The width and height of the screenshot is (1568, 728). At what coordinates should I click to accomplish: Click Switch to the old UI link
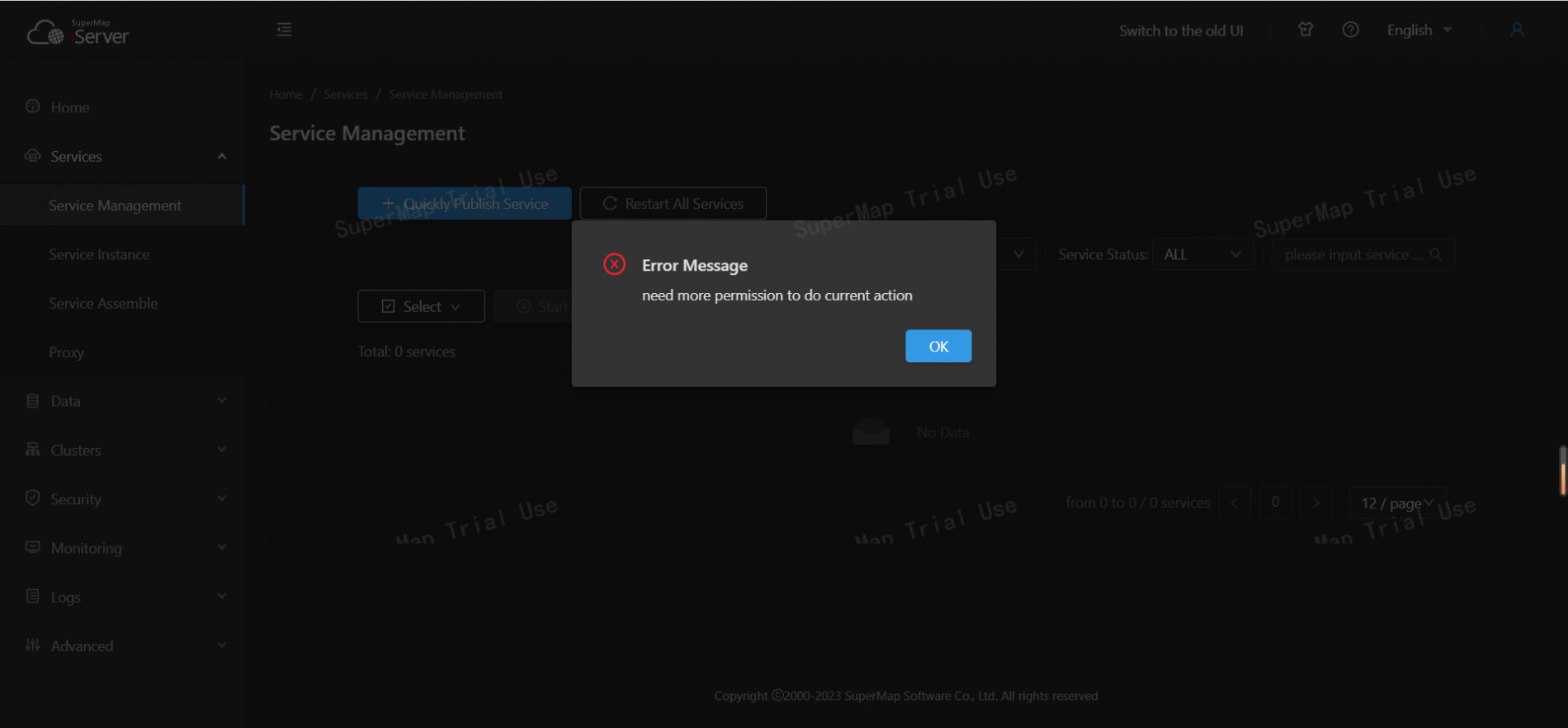point(1180,31)
